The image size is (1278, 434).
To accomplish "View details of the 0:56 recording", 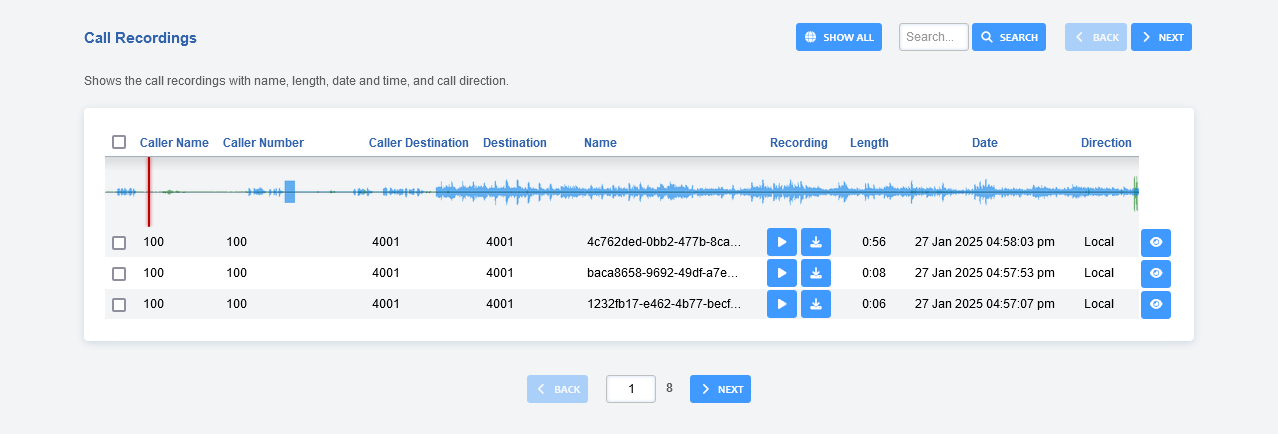I will (1155, 242).
